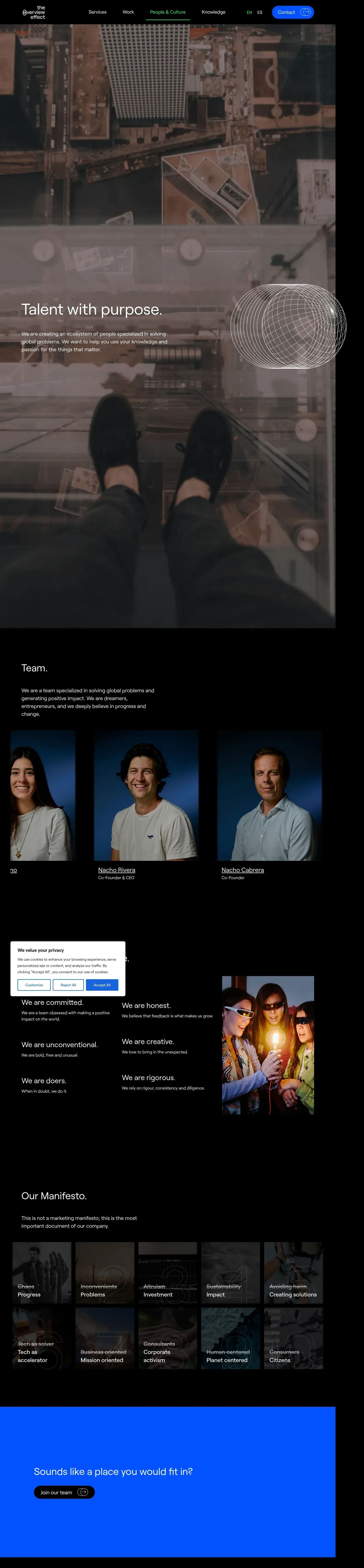The width and height of the screenshot is (364, 1568).
Task: Click the We are rigorous. text
Action: pyautogui.click(x=148, y=1077)
